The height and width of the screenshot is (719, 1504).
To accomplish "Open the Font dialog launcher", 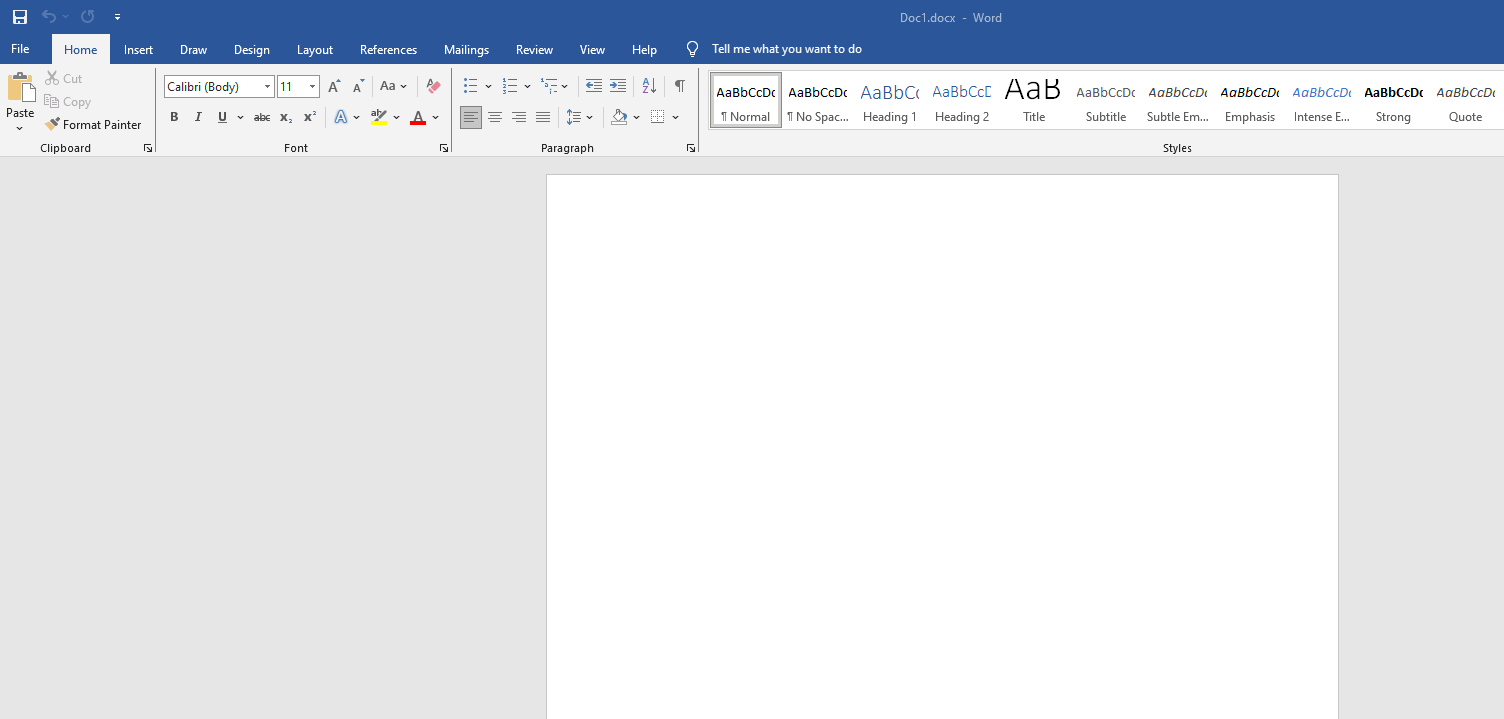I will (x=444, y=148).
